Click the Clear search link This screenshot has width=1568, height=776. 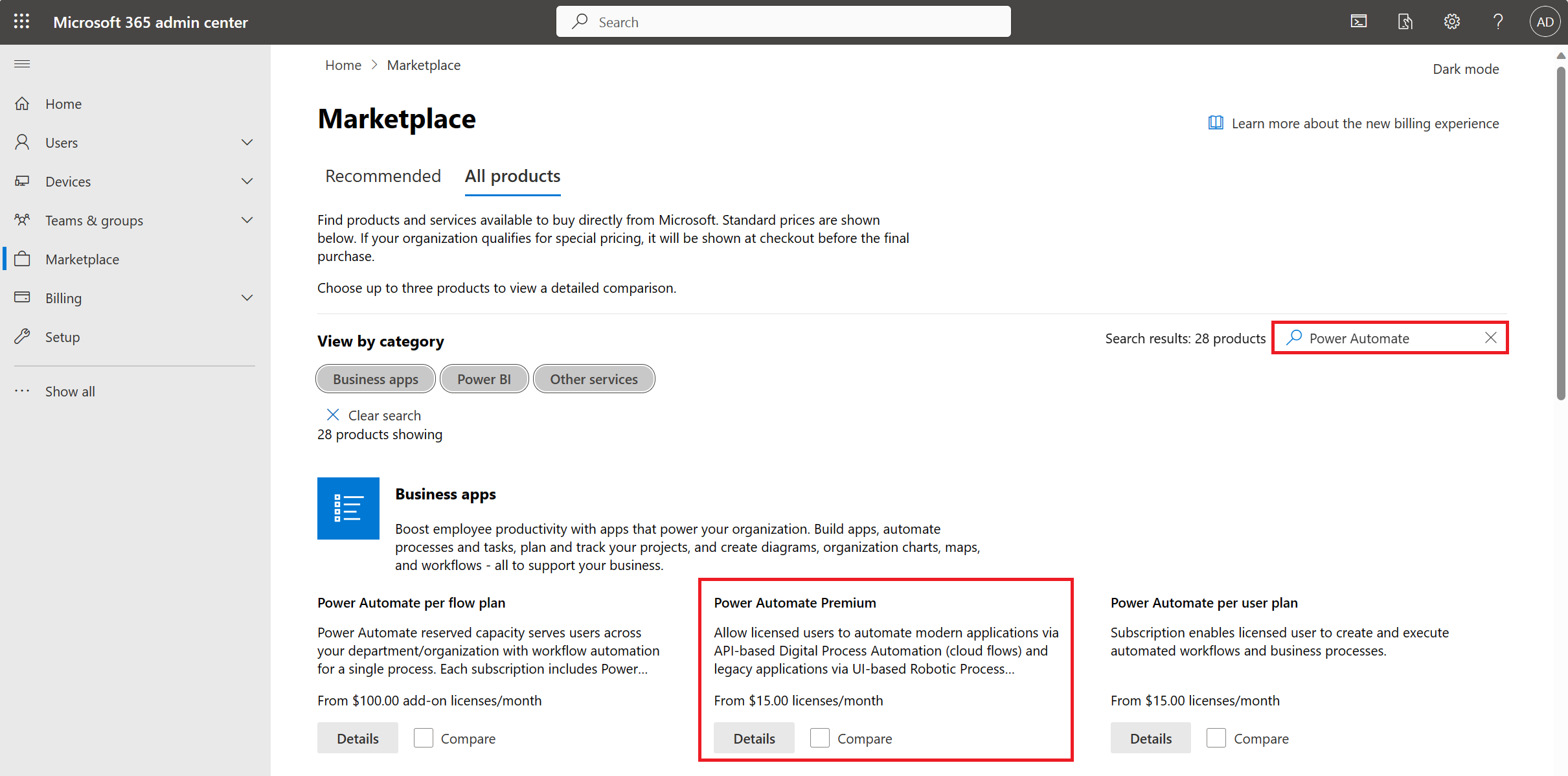coord(375,414)
